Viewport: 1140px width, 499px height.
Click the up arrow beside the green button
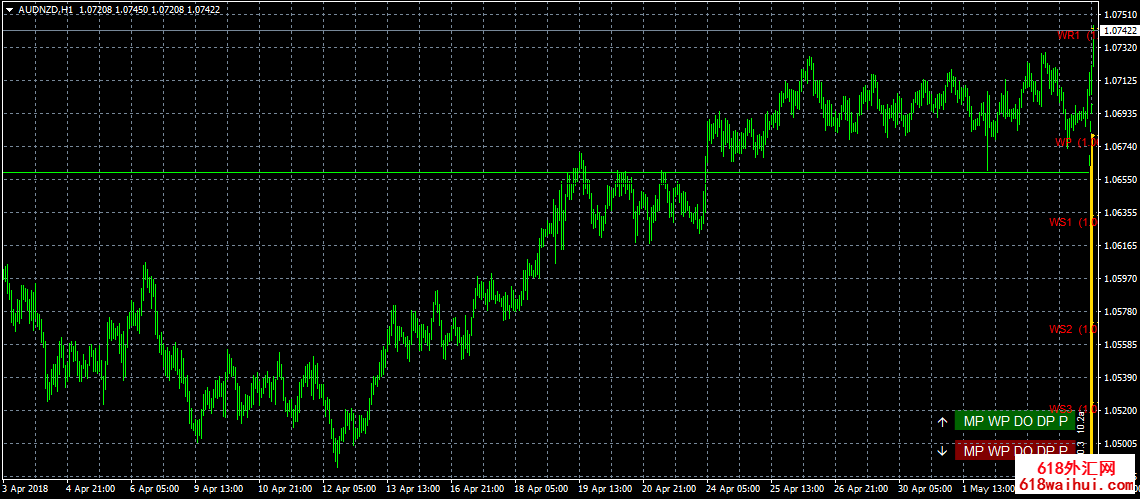(x=942, y=422)
